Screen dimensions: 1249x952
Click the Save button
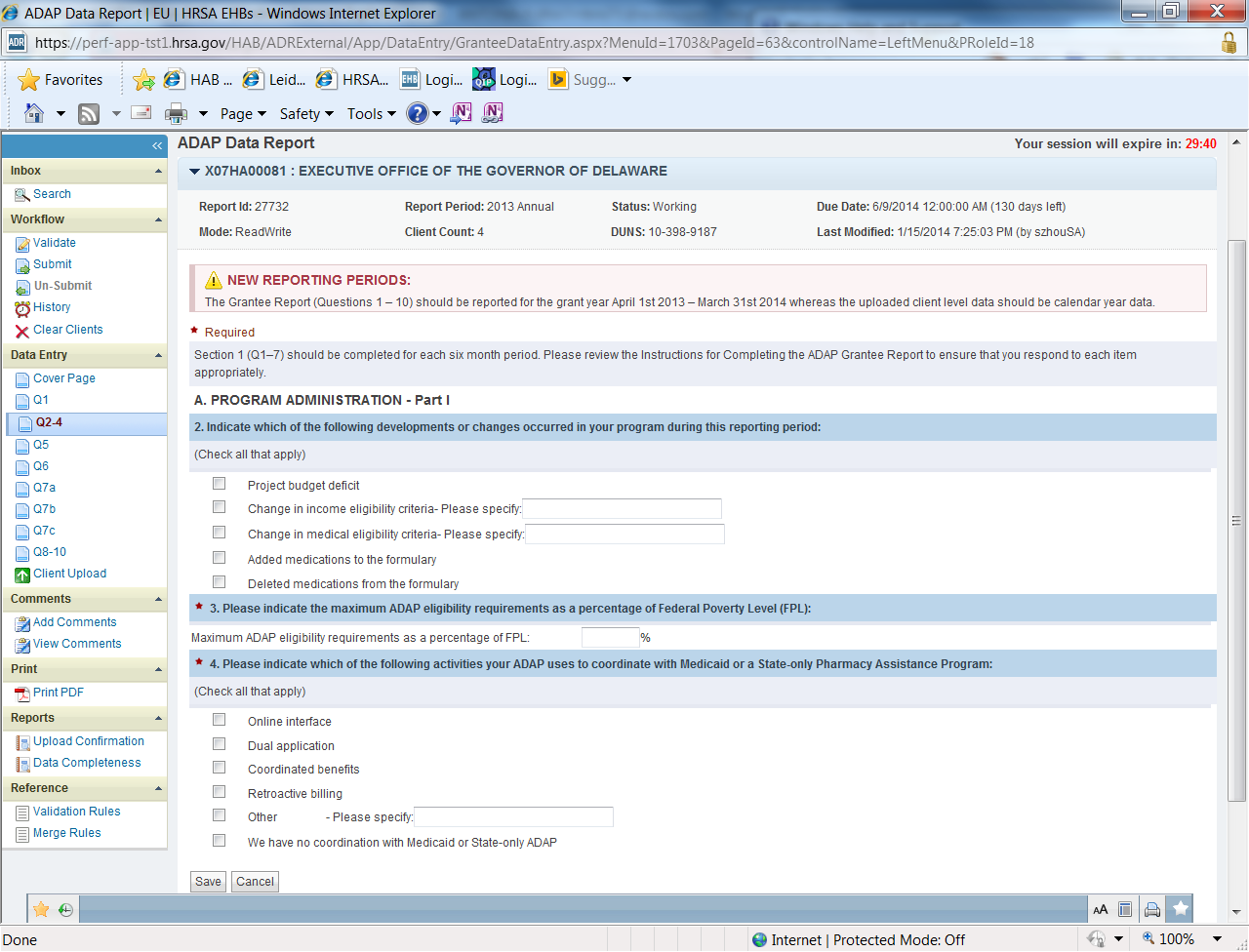pos(208,882)
